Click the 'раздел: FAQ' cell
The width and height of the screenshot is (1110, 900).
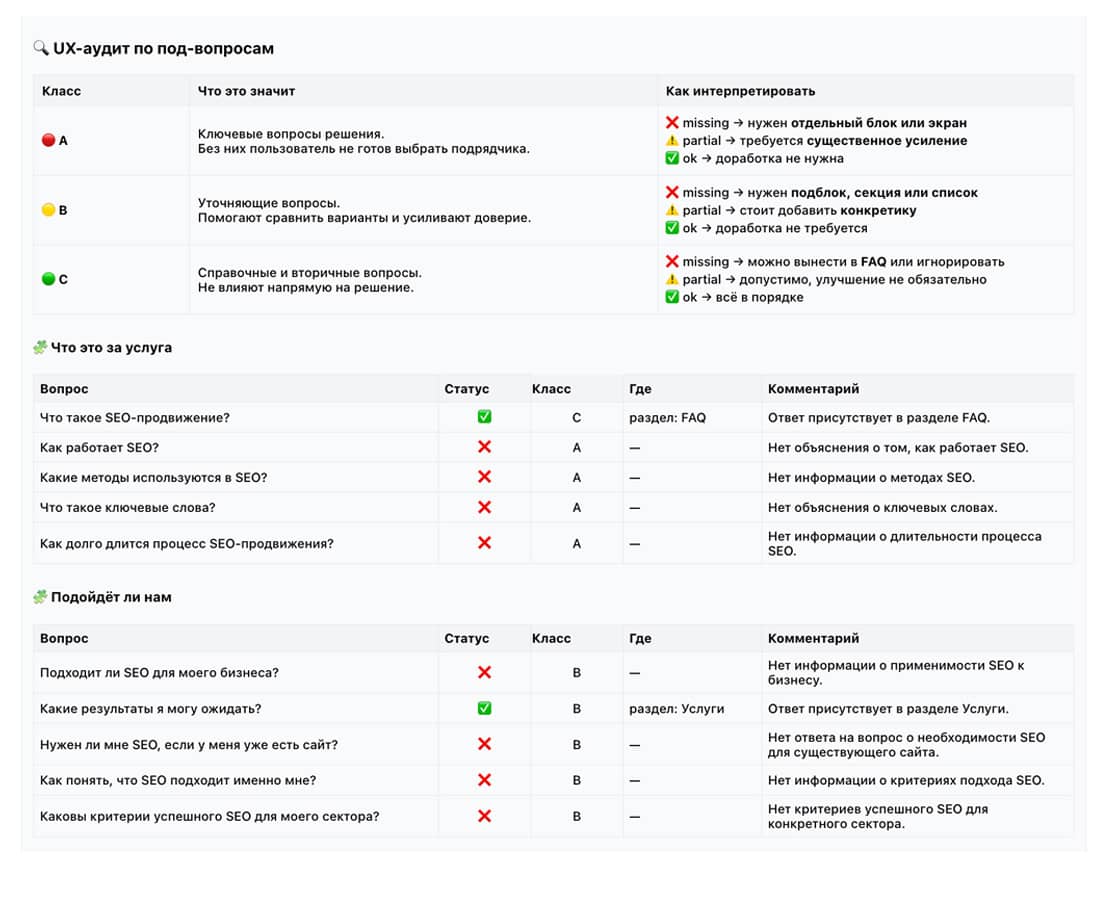[x=667, y=418]
